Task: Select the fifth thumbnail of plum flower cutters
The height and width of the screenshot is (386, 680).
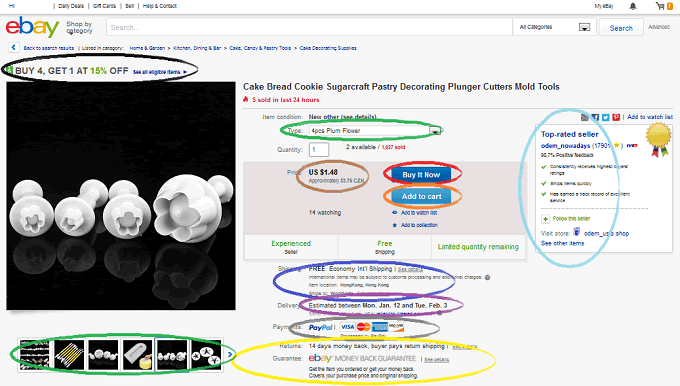Action: click(x=172, y=355)
